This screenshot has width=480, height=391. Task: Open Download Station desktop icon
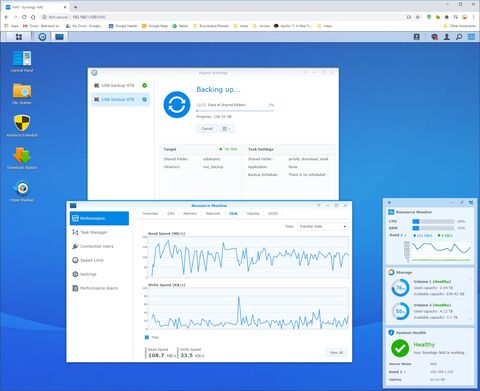coord(22,158)
